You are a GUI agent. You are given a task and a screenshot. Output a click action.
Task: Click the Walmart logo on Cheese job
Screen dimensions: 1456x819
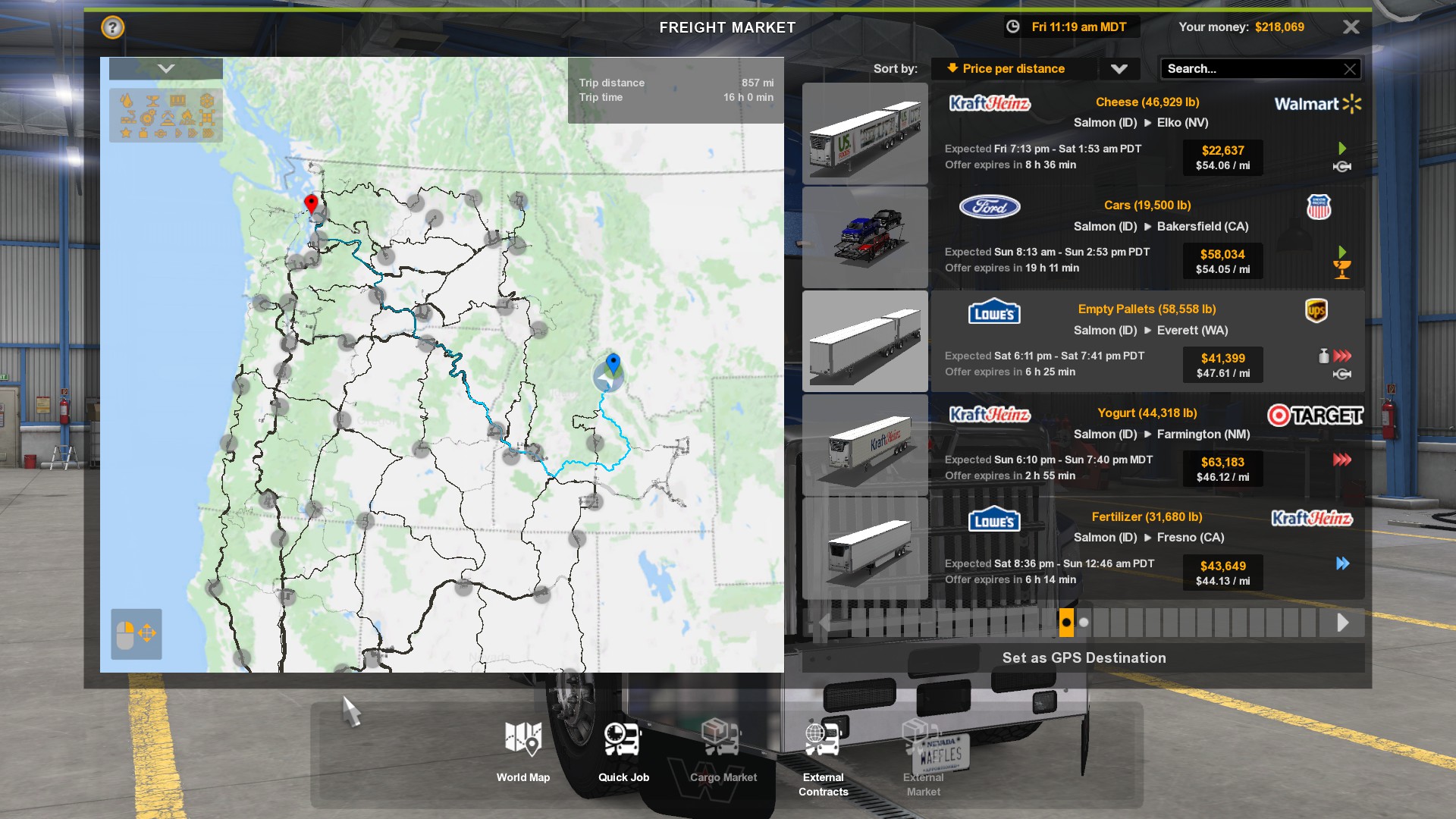pos(1317,104)
